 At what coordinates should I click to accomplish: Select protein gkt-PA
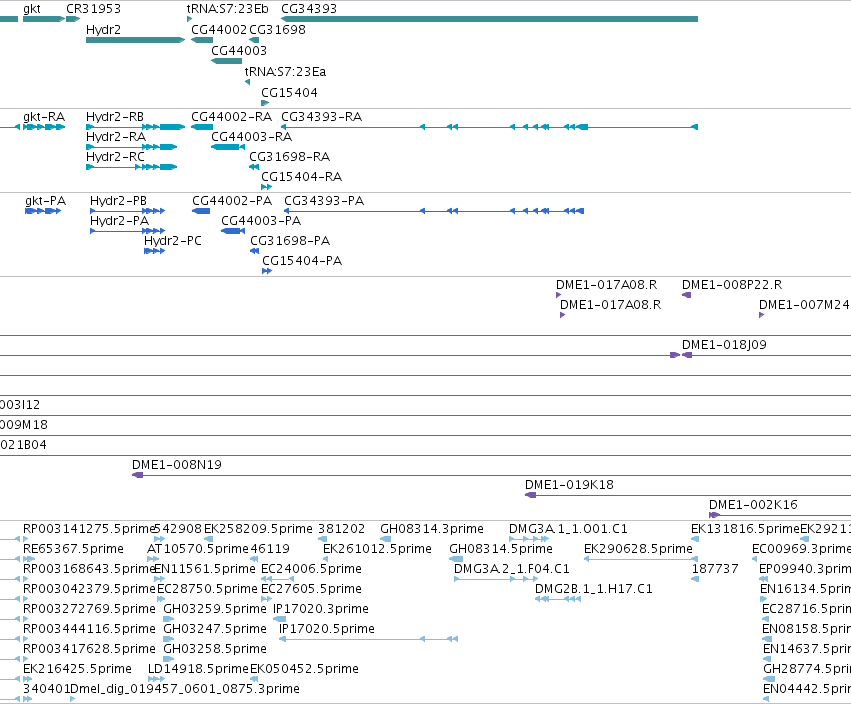(x=43, y=211)
